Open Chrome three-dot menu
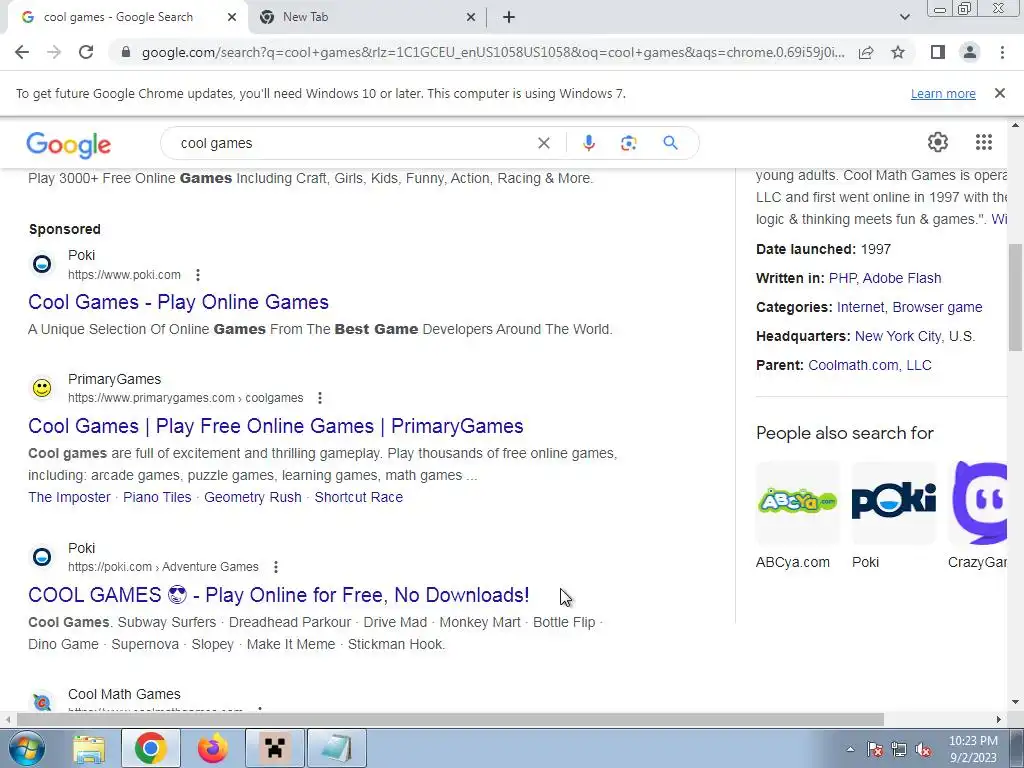The width and height of the screenshot is (1024, 768). [x=1002, y=52]
